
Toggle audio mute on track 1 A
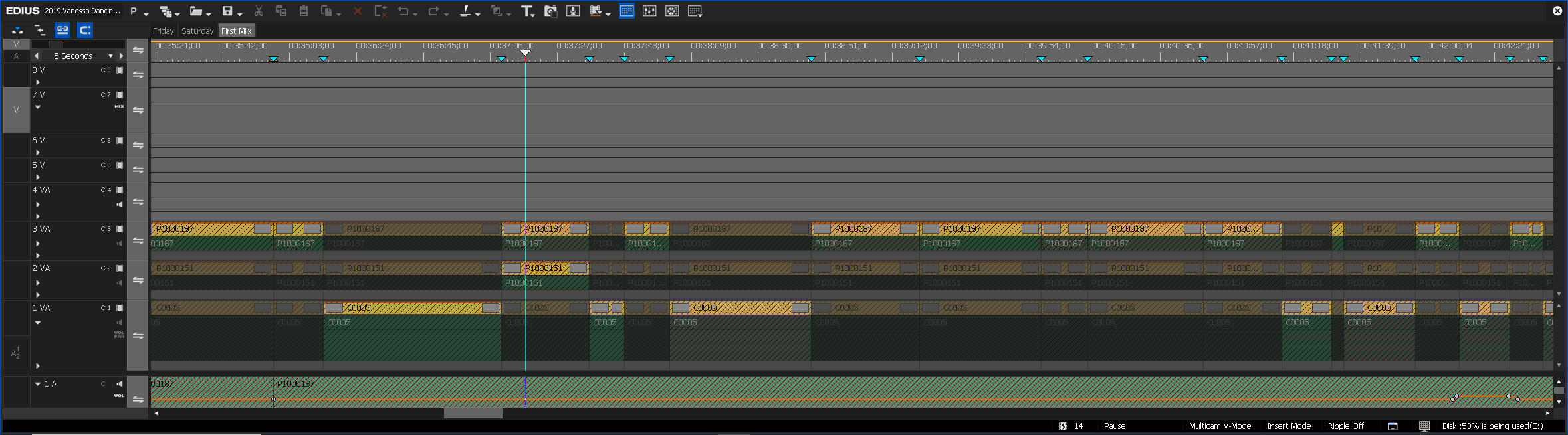120,383
